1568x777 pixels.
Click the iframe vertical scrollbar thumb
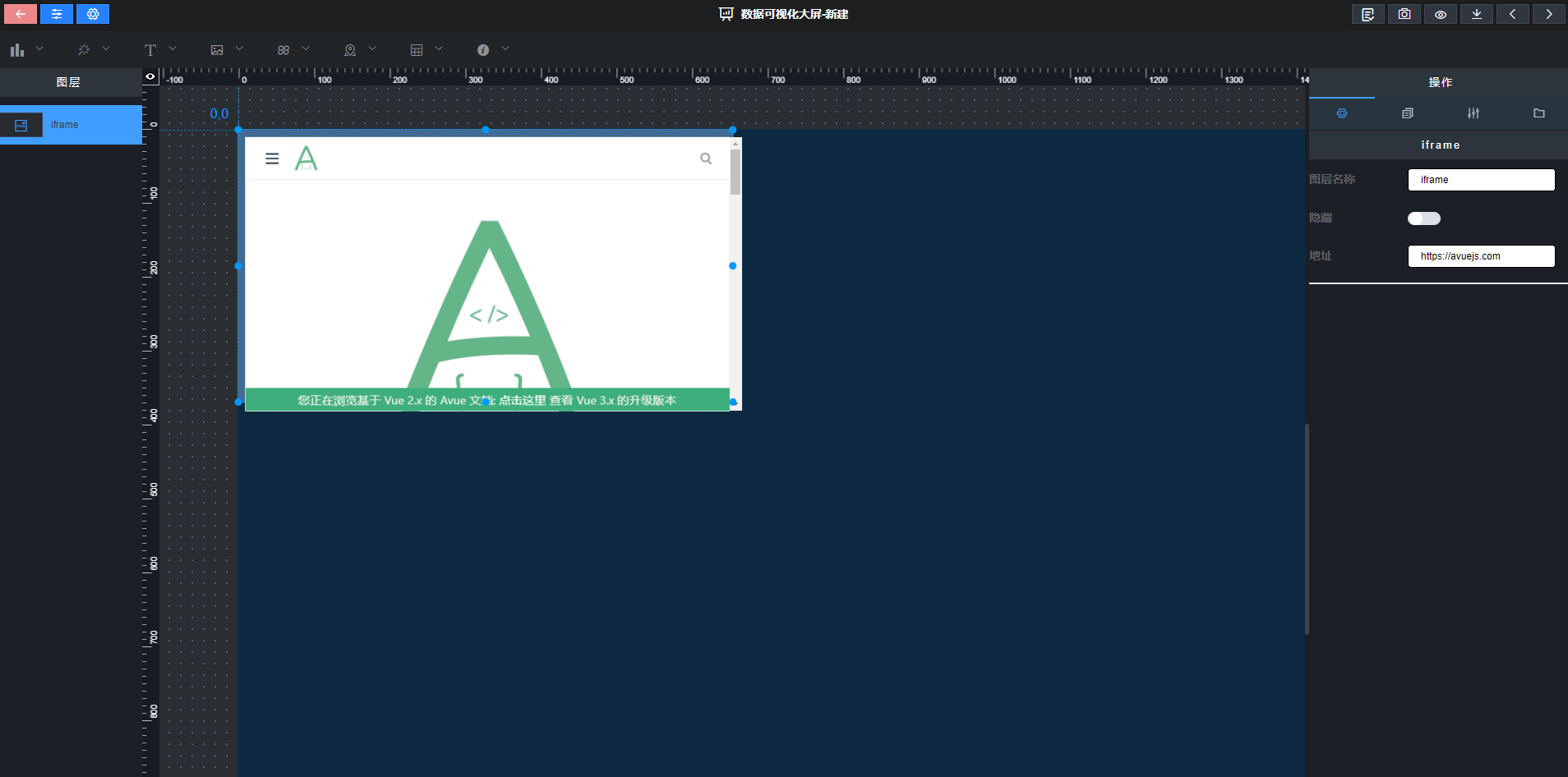click(736, 171)
